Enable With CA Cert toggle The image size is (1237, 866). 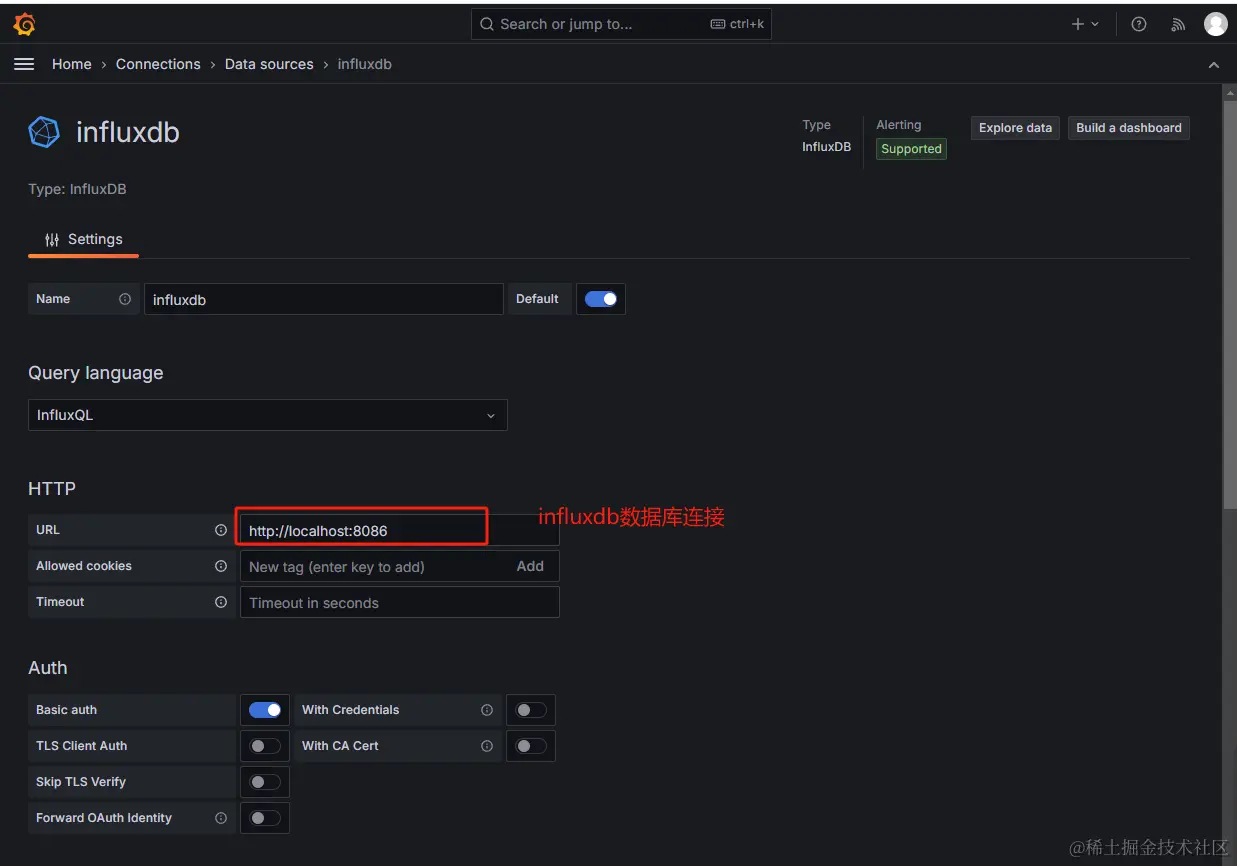(531, 746)
